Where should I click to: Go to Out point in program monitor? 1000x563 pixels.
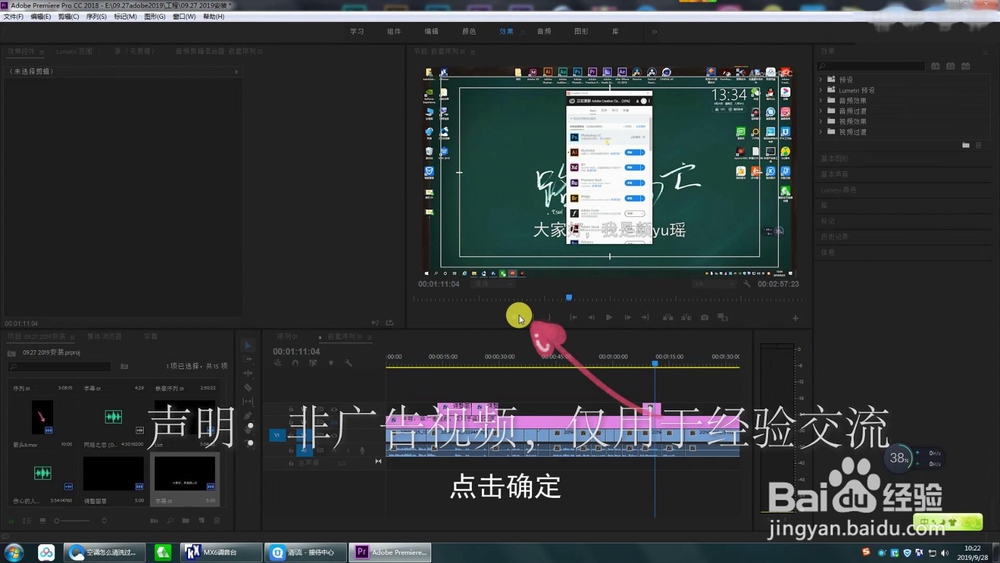point(645,317)
